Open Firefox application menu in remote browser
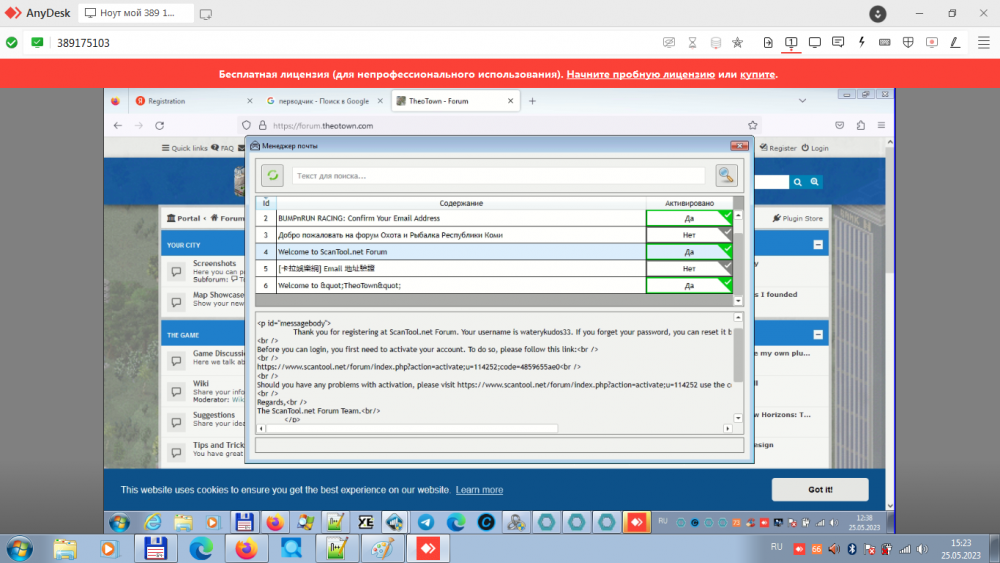 tap(881, 126)
